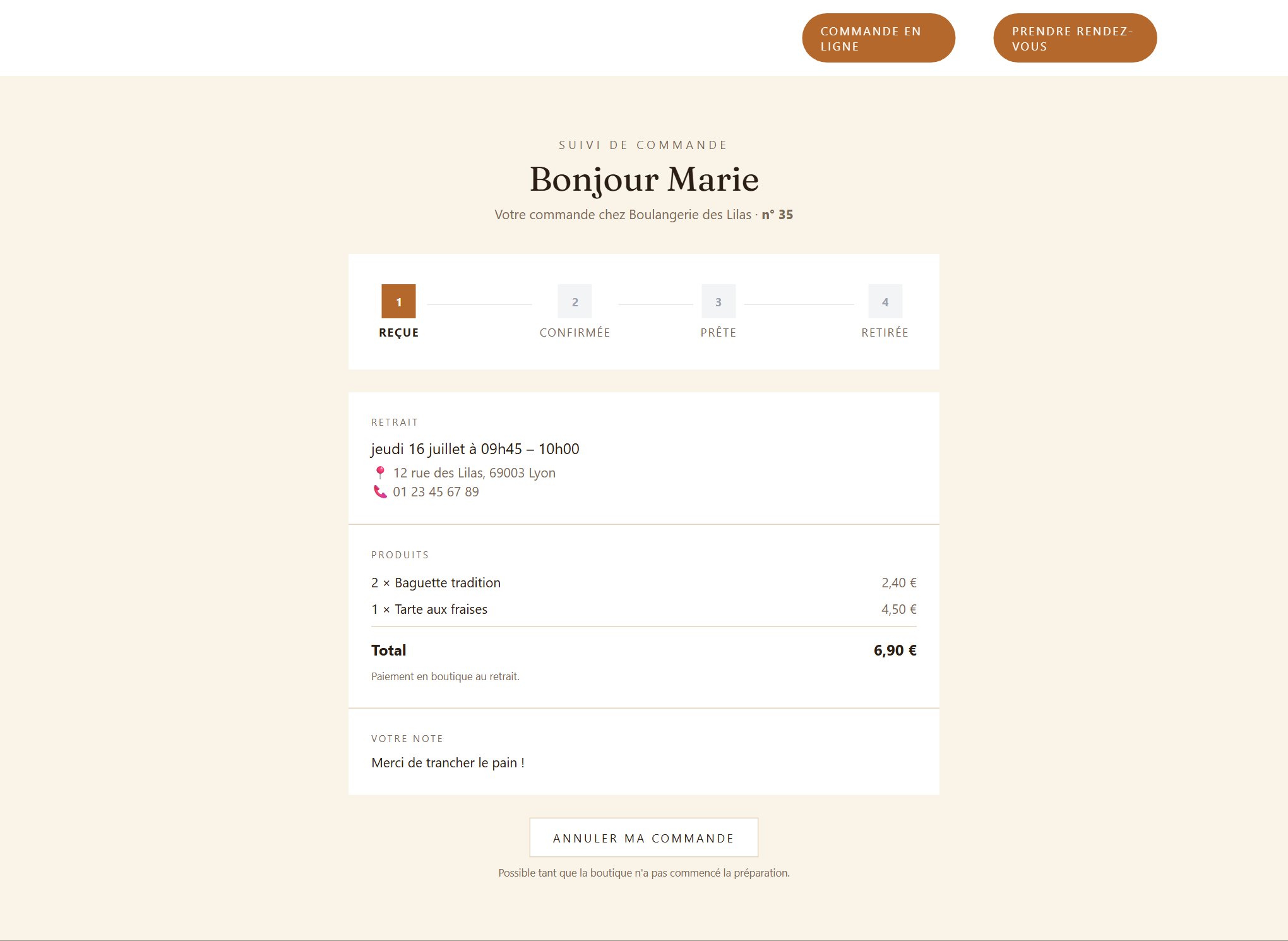Click the Commande en ligne button
The width and height of the screenshot is (1288, 941).
click(878, 38)
